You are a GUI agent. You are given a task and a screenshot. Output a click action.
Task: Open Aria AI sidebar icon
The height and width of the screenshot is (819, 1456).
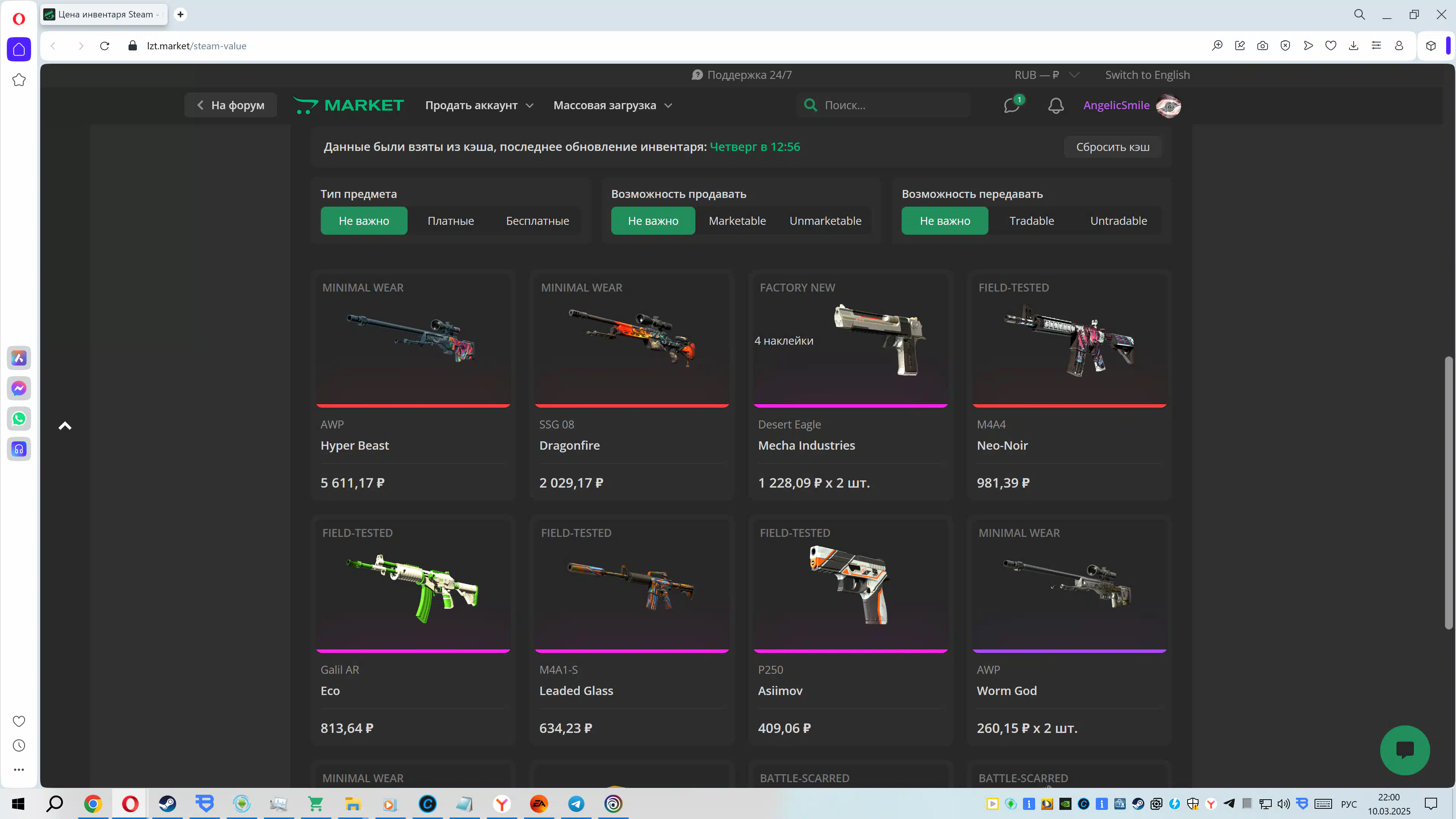pyautogui.click(x=19, y=358)
